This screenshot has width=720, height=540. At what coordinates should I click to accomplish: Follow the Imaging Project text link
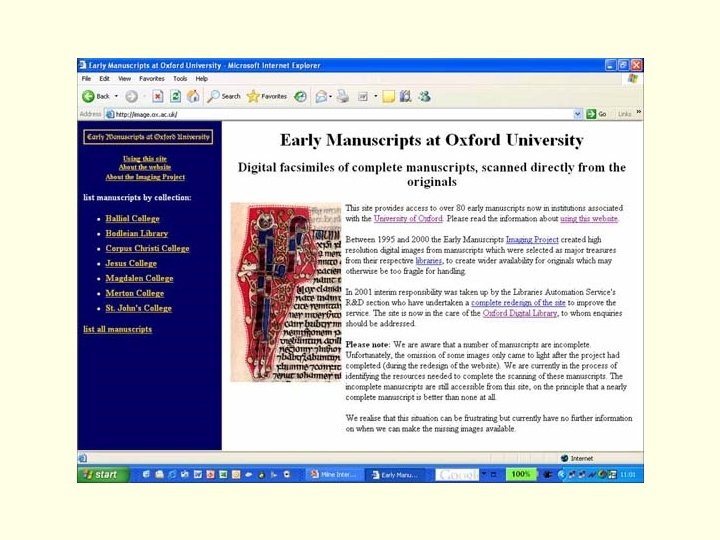[x=532, y=240]
